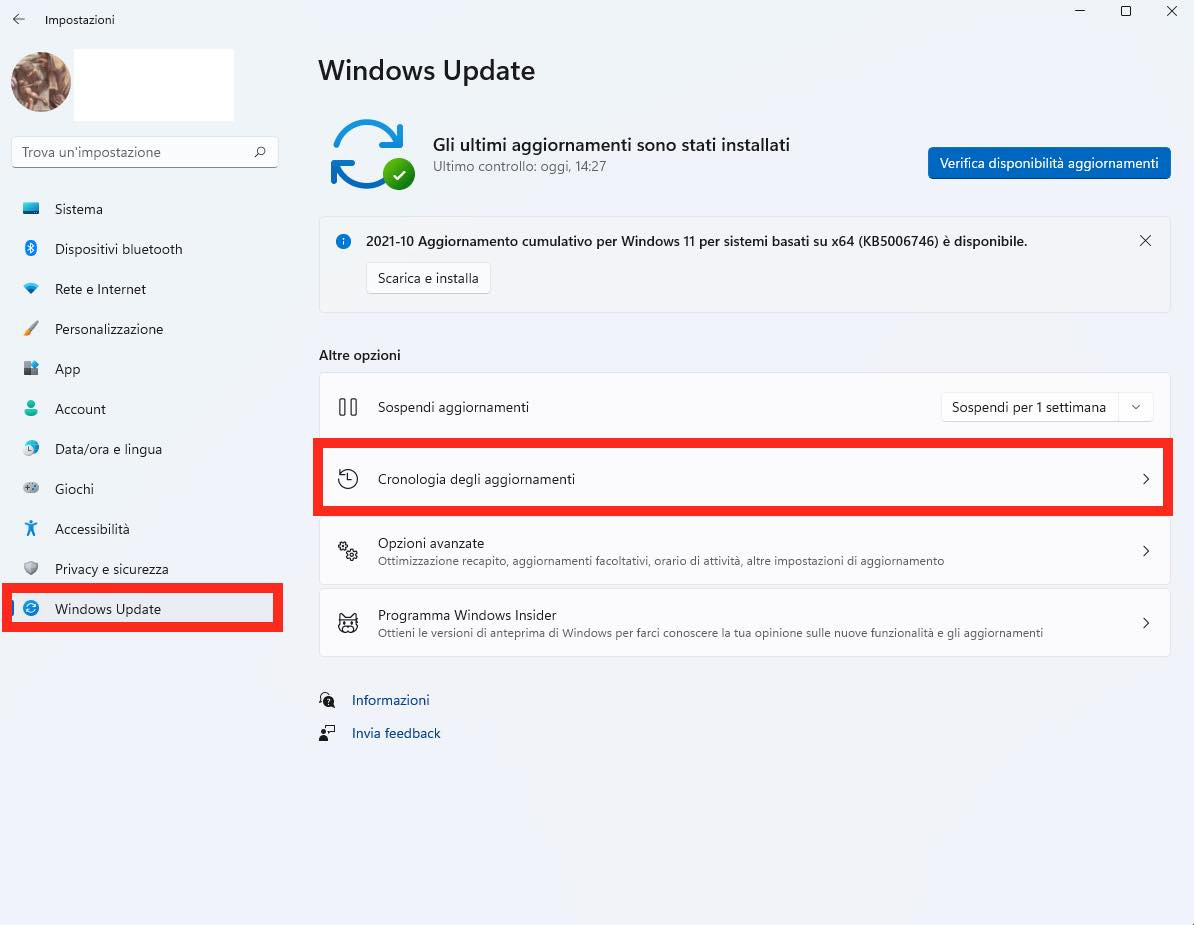Dismiss the KB5006746 update notice

[1145, 241]
